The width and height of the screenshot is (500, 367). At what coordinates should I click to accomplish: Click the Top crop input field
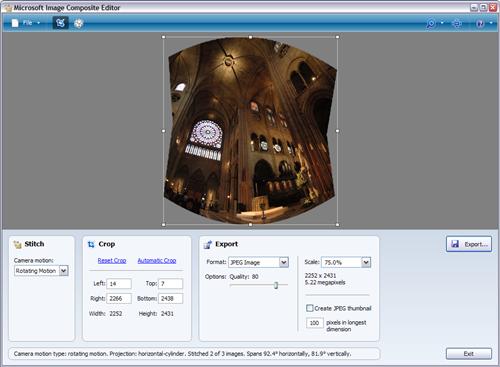pos(170,284)
